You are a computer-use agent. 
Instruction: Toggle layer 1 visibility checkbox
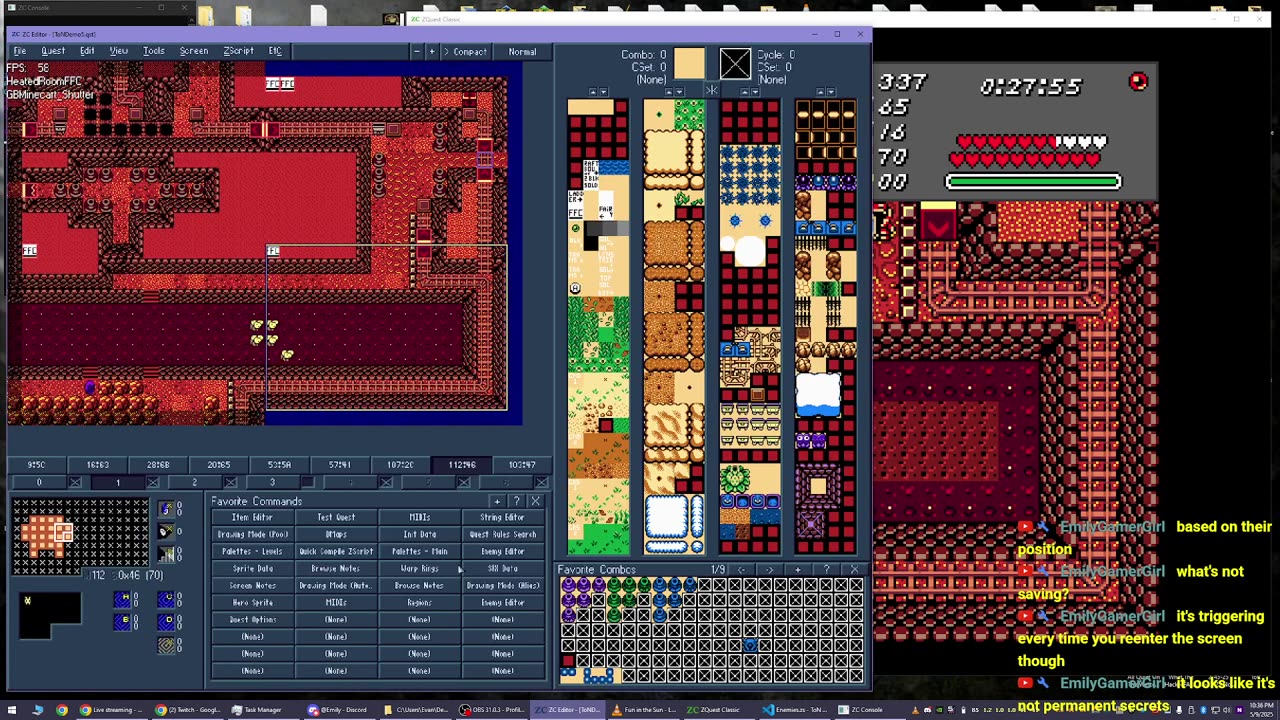coord(153,482)
